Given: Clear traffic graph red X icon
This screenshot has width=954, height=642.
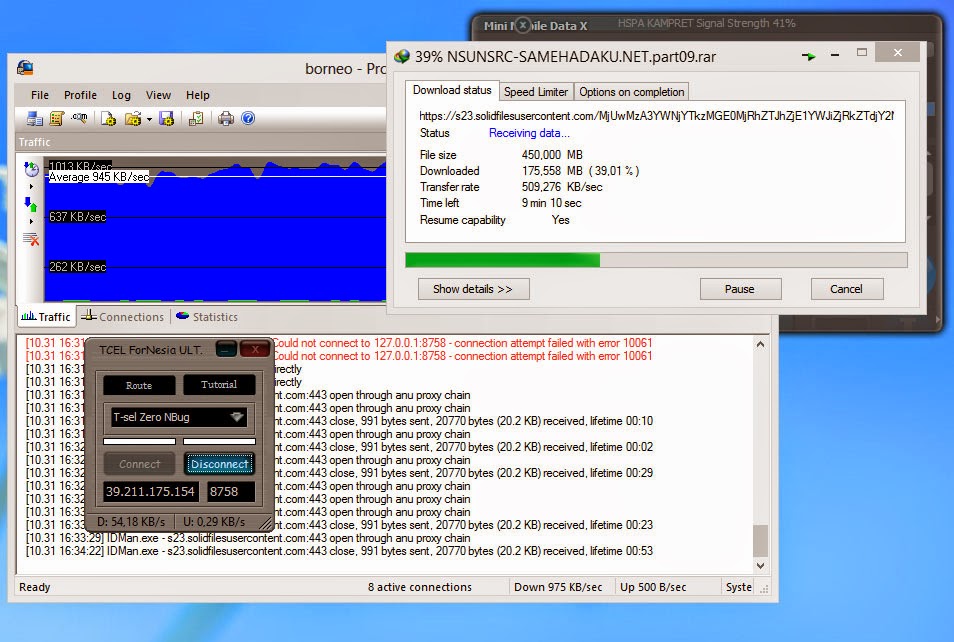Looking at the screenshot, I should (x=31, y=239).
